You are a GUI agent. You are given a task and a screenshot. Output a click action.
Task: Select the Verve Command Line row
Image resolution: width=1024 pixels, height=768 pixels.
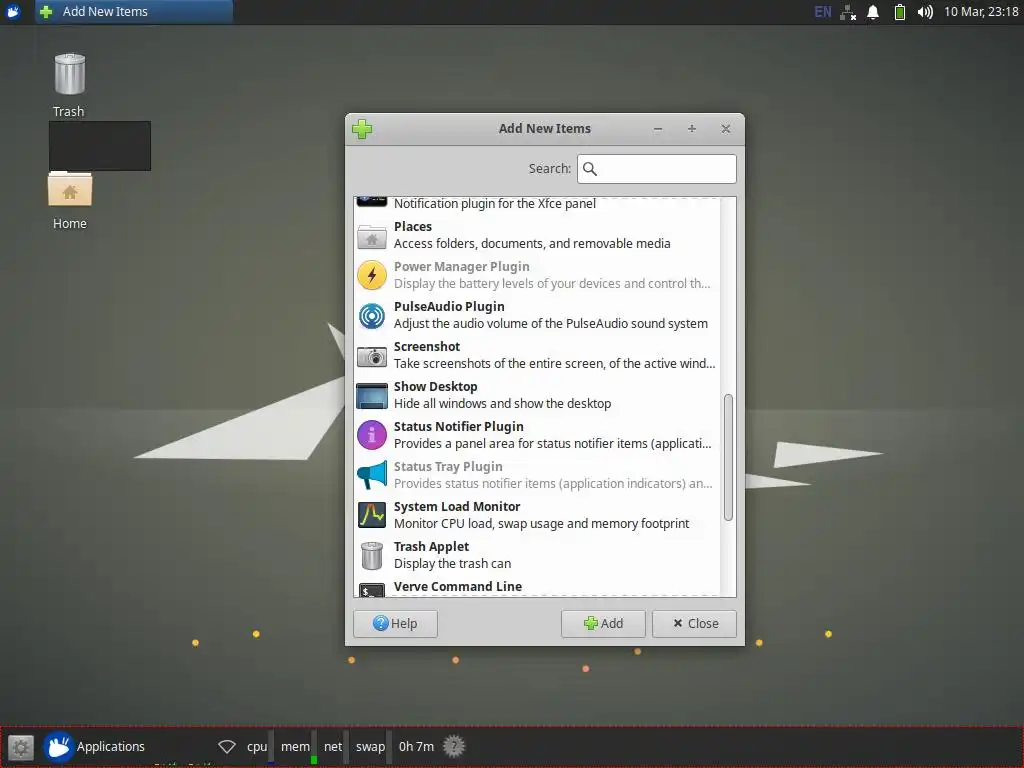pyautogui.click(x=537, y=588)
